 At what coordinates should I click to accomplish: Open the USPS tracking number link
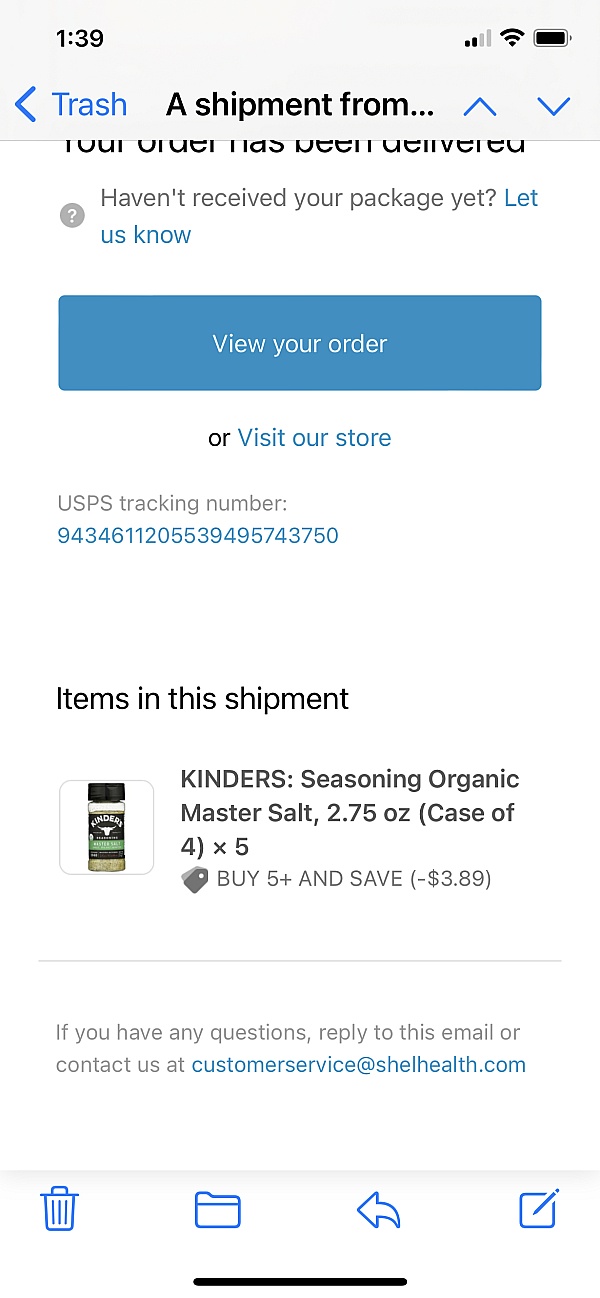[x=198, y=535]
